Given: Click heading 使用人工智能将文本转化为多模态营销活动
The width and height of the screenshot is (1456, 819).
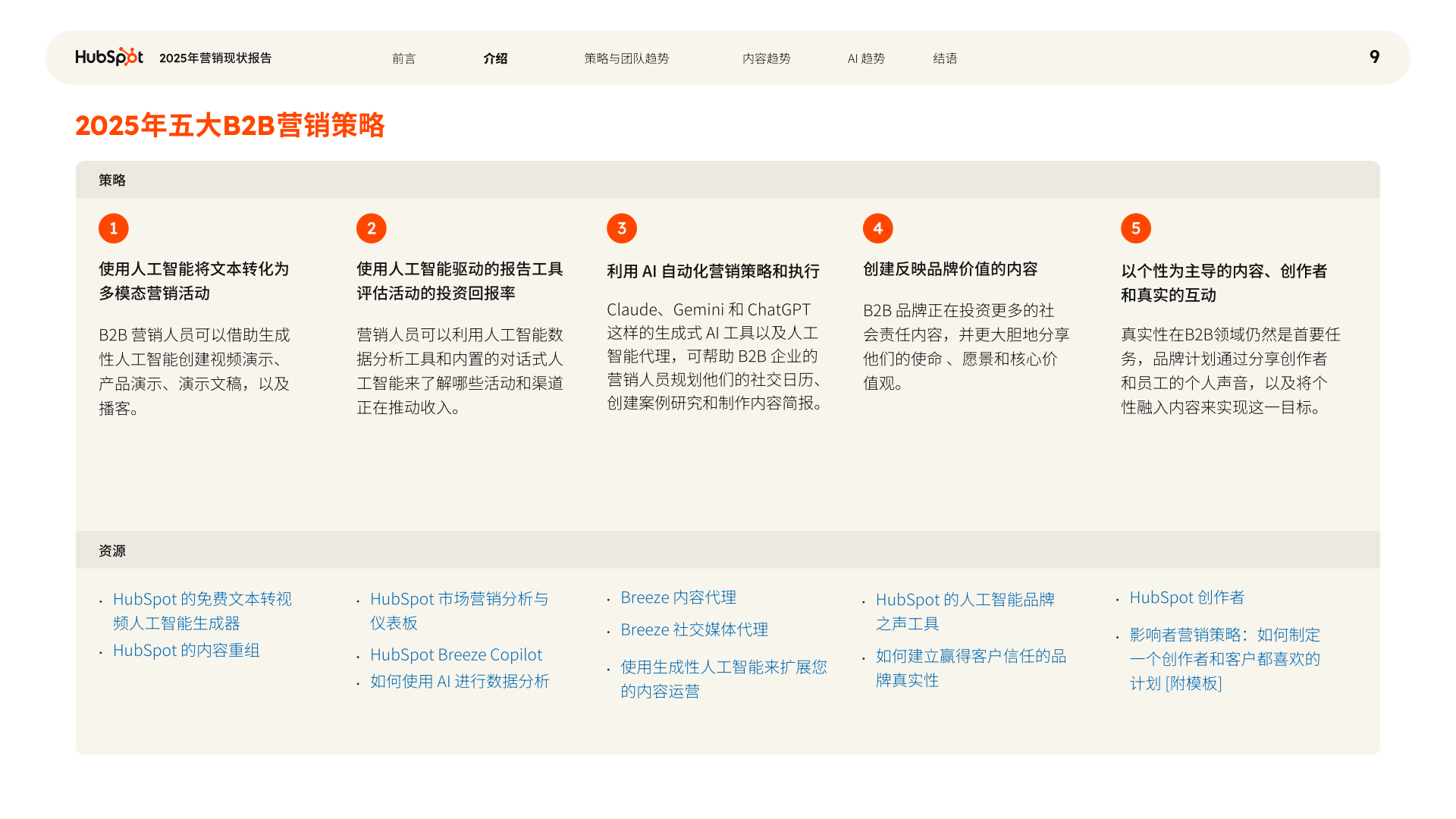Looking at the screenshot, I should [194, 281].
